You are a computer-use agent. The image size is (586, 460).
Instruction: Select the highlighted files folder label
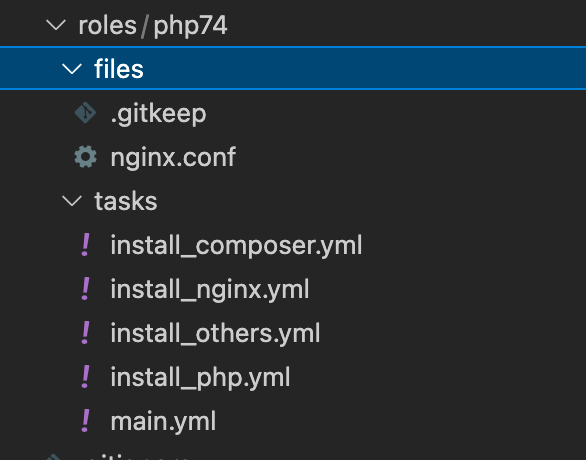[x=119, y=69]
